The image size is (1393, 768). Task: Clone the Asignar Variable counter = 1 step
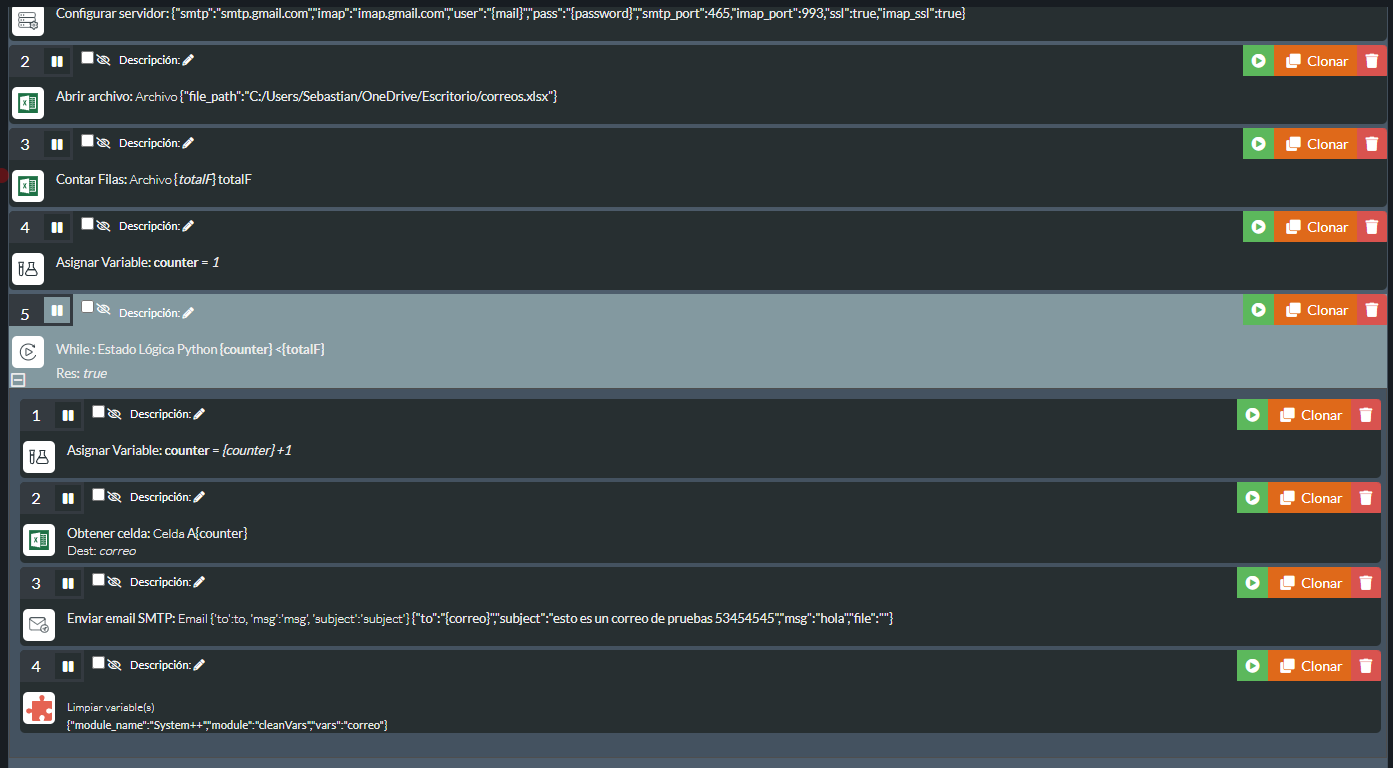(1316, 227)
